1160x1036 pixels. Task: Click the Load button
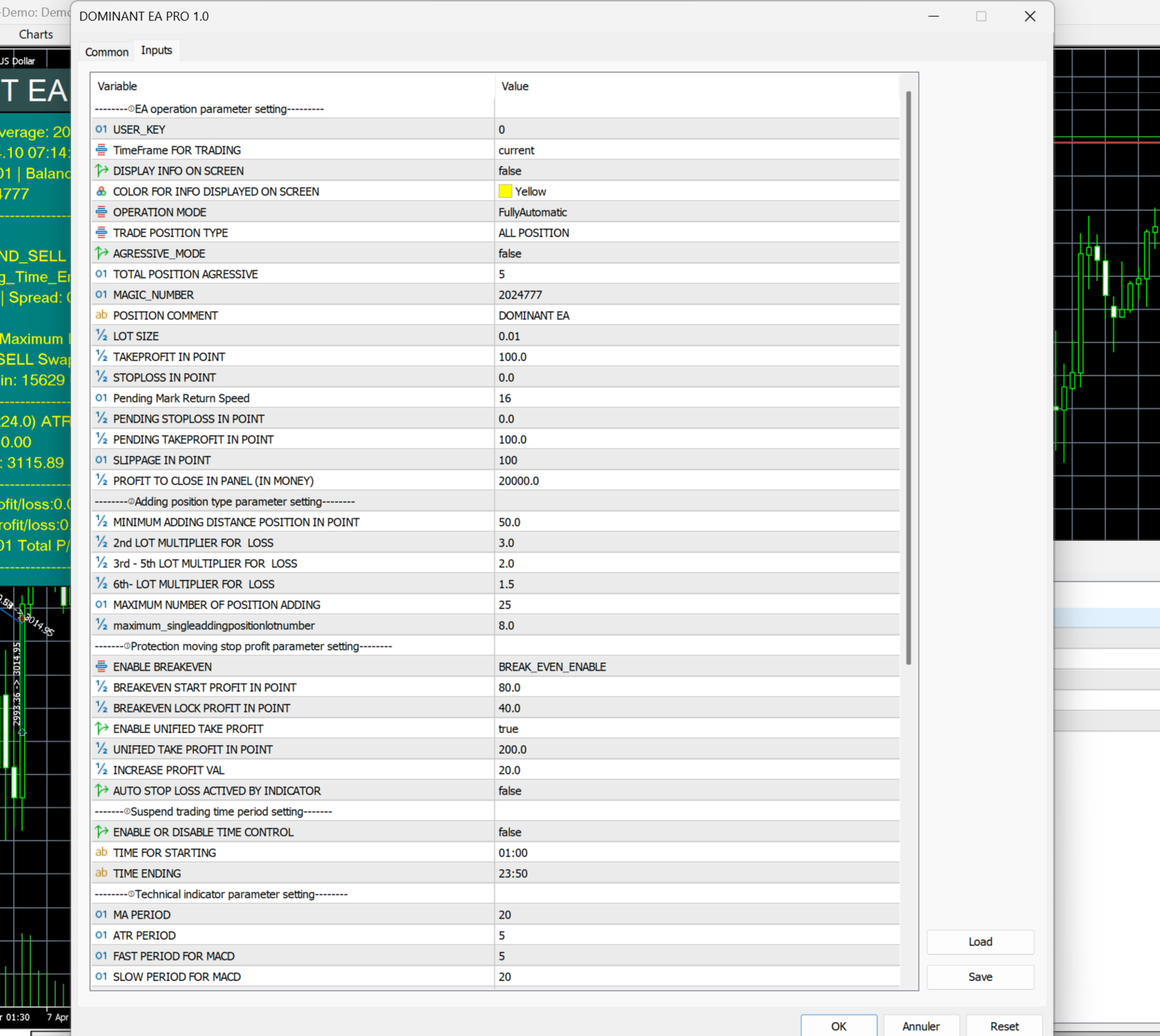click(980, 942)
